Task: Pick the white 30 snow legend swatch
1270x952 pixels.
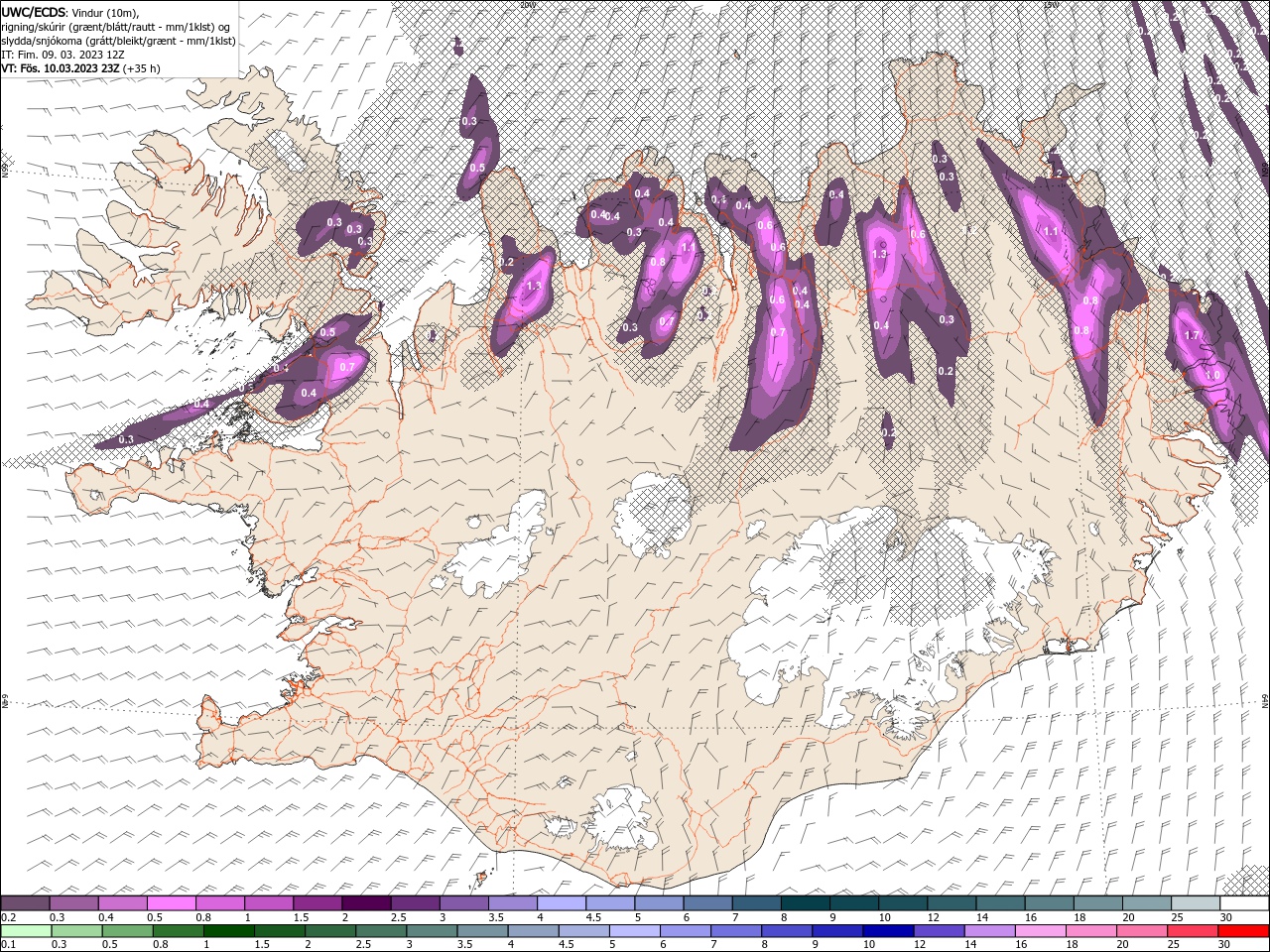Action: point(1244,902)
